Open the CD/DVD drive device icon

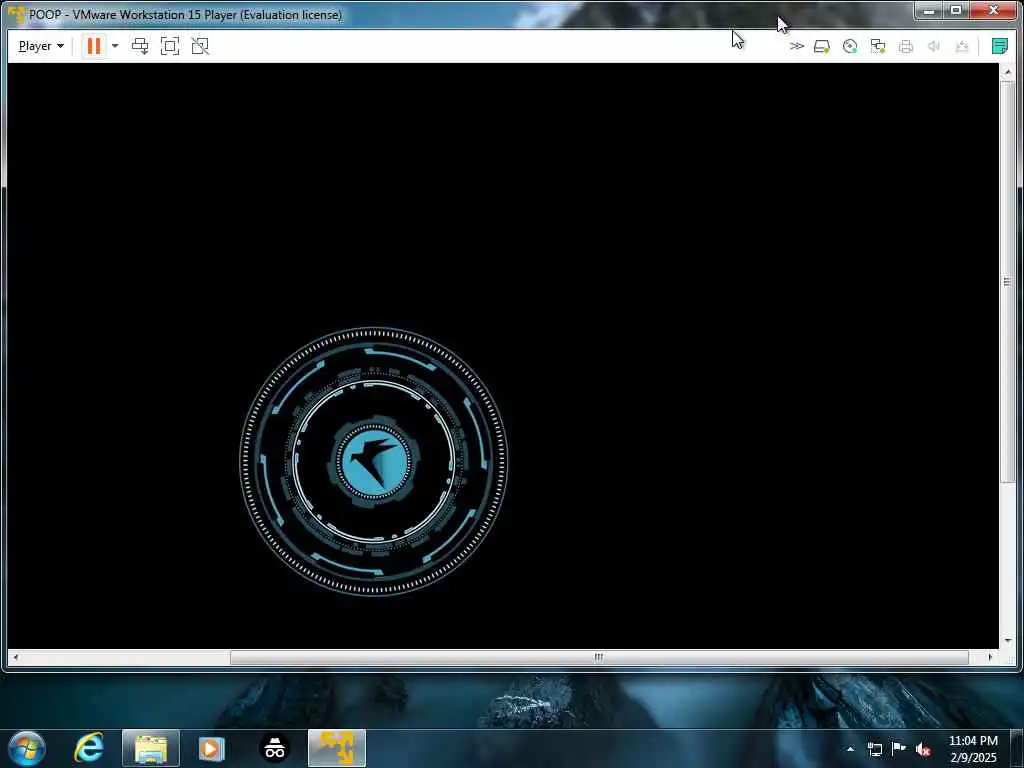850,46
